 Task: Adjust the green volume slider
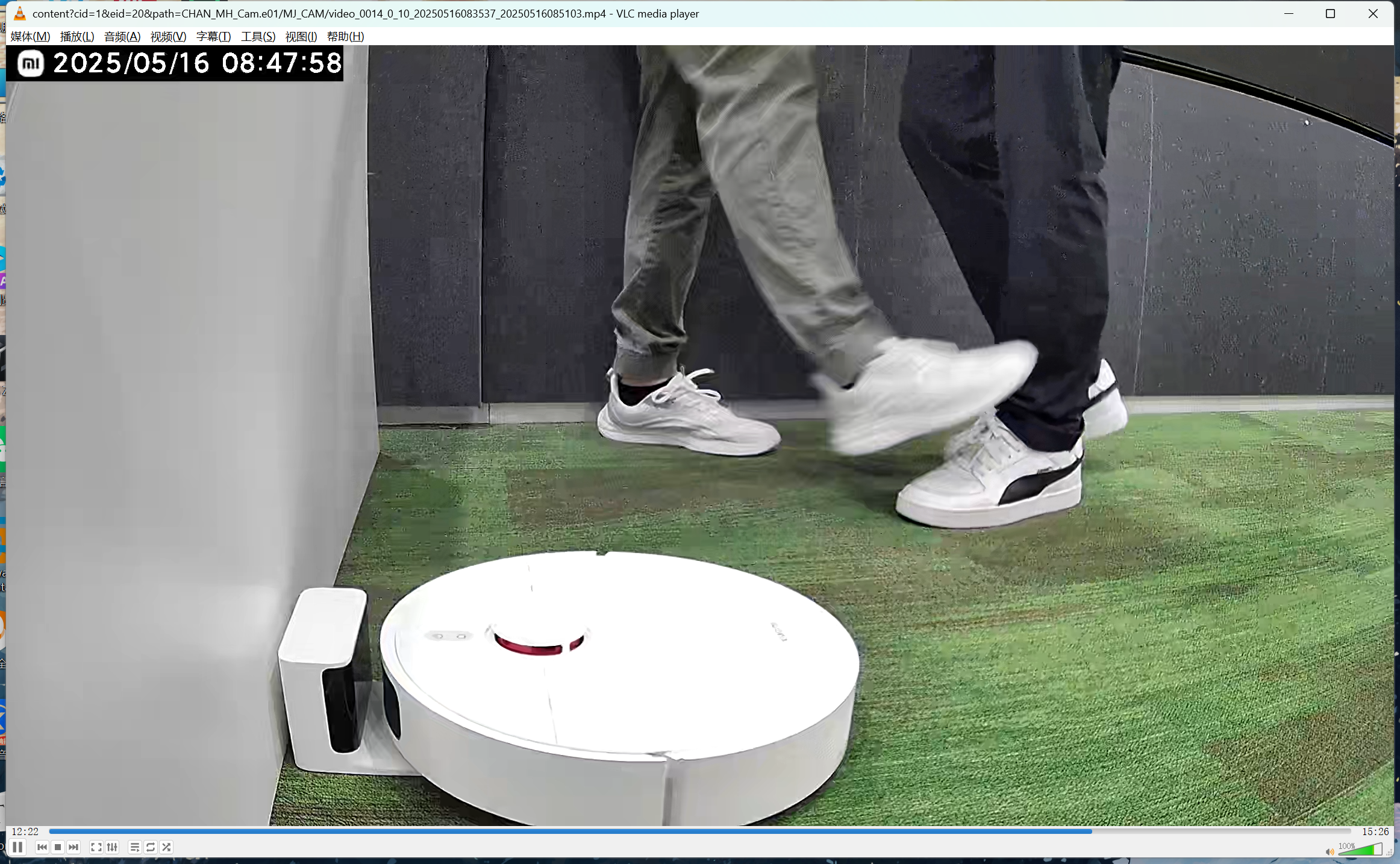point(1360,850)
